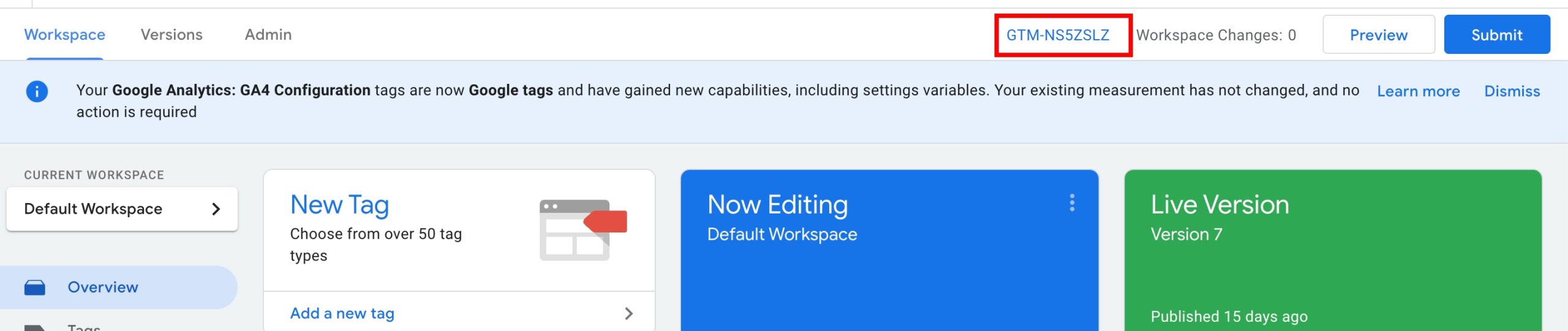The image size is (1568, 331).
Task: Submit the workspace changes
Action: pyautogui.click(x=1496, y=35)
